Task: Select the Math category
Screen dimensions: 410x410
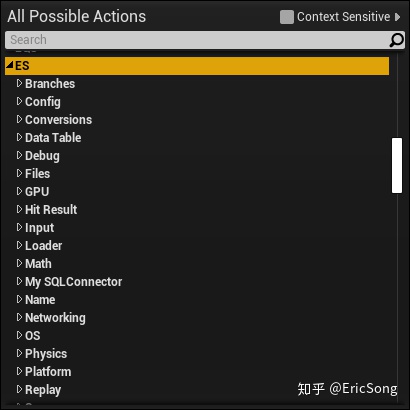Action: coord(38,264)
